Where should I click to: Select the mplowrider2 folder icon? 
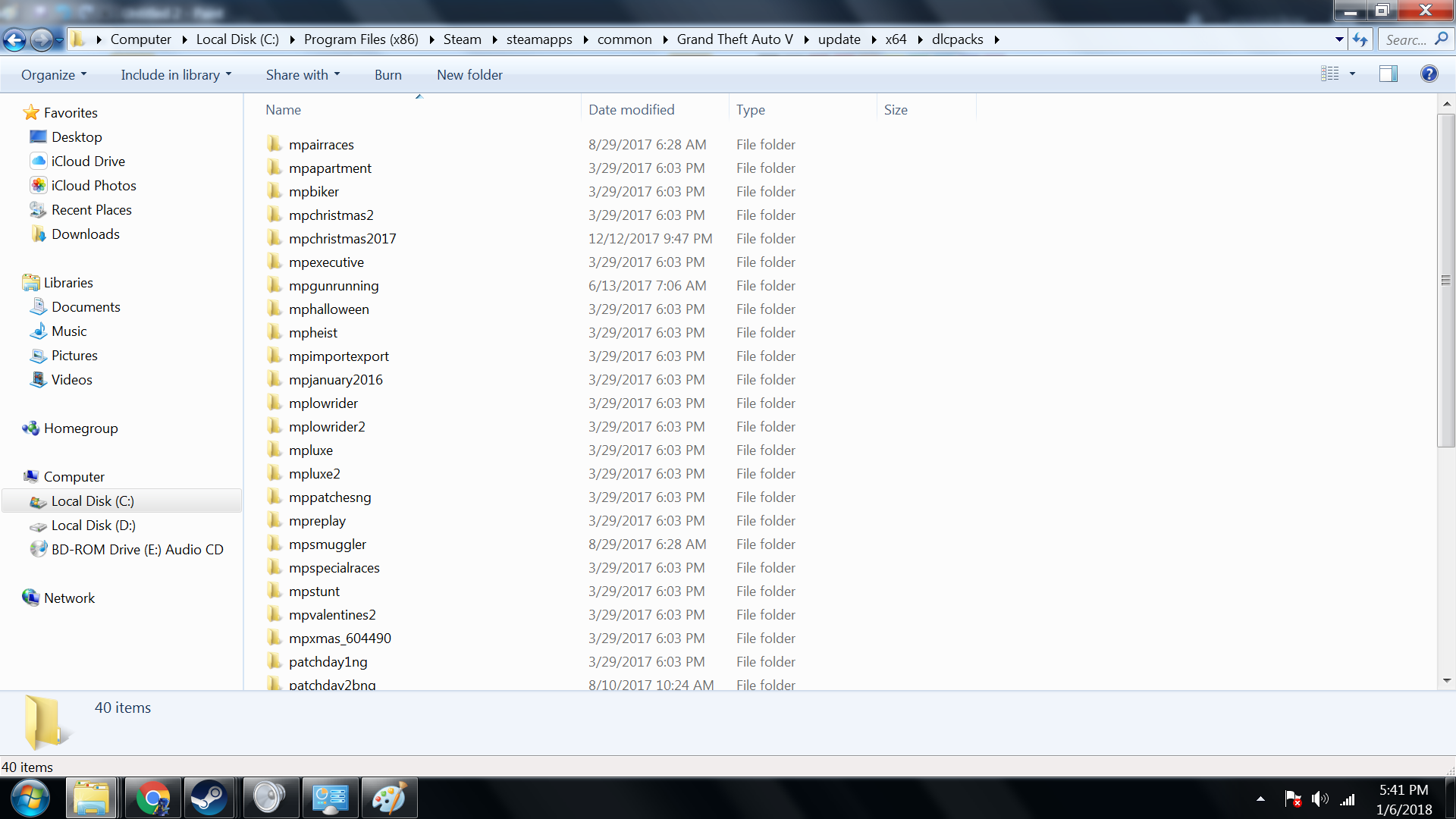coord(275,426)
